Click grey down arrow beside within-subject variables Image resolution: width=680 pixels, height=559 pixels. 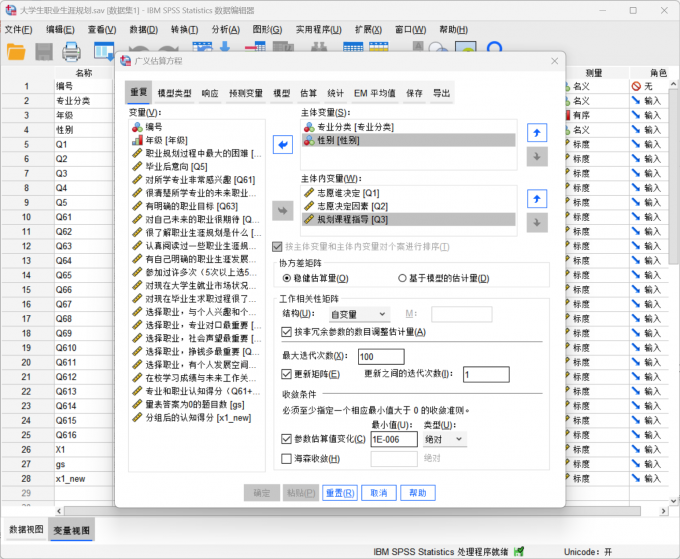click(x=537, y=222)
